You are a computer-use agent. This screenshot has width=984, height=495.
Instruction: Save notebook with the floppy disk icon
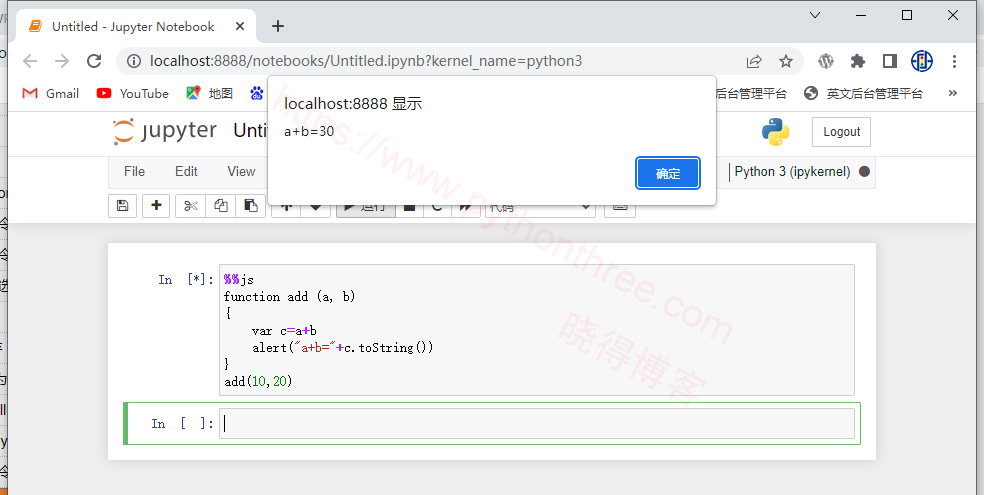(x=122, y=206)
